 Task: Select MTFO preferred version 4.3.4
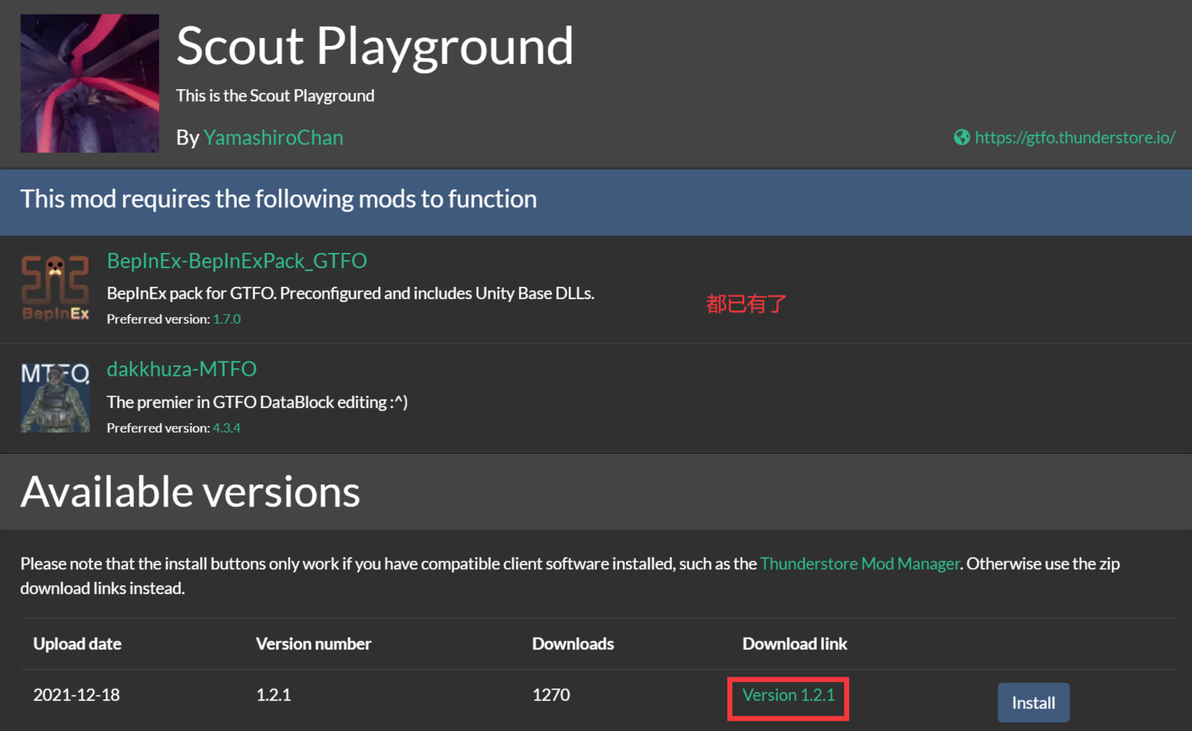click(x=227, y=428)
